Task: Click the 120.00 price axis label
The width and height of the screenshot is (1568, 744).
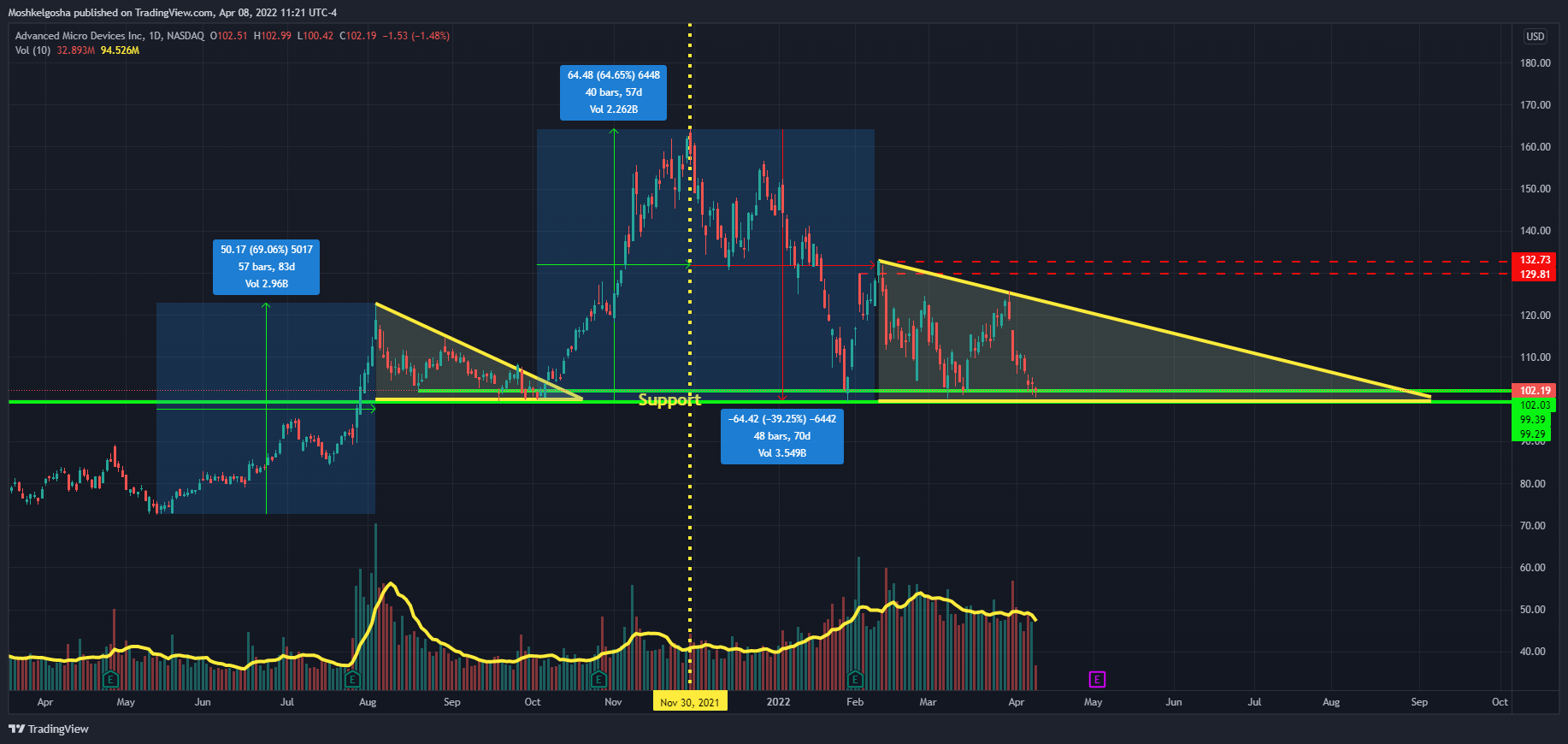Action: [x=1536, y=316]
